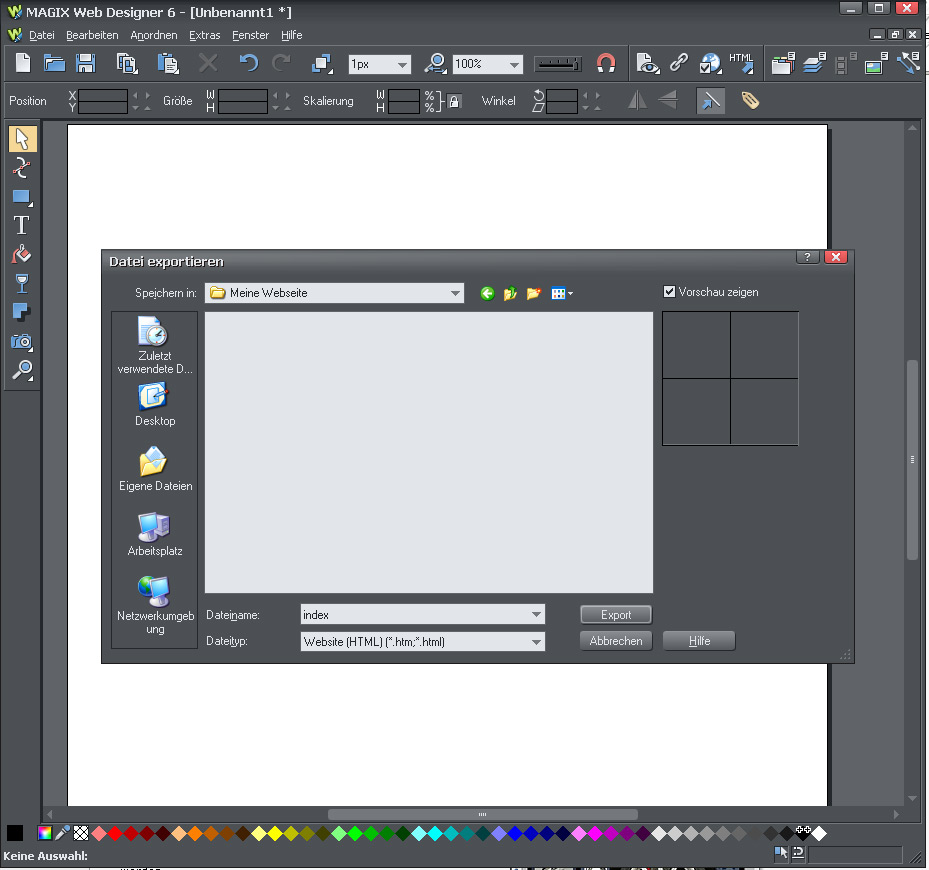Click the New document icon
The image size is (929, 870).
click(x=23, y=63)
